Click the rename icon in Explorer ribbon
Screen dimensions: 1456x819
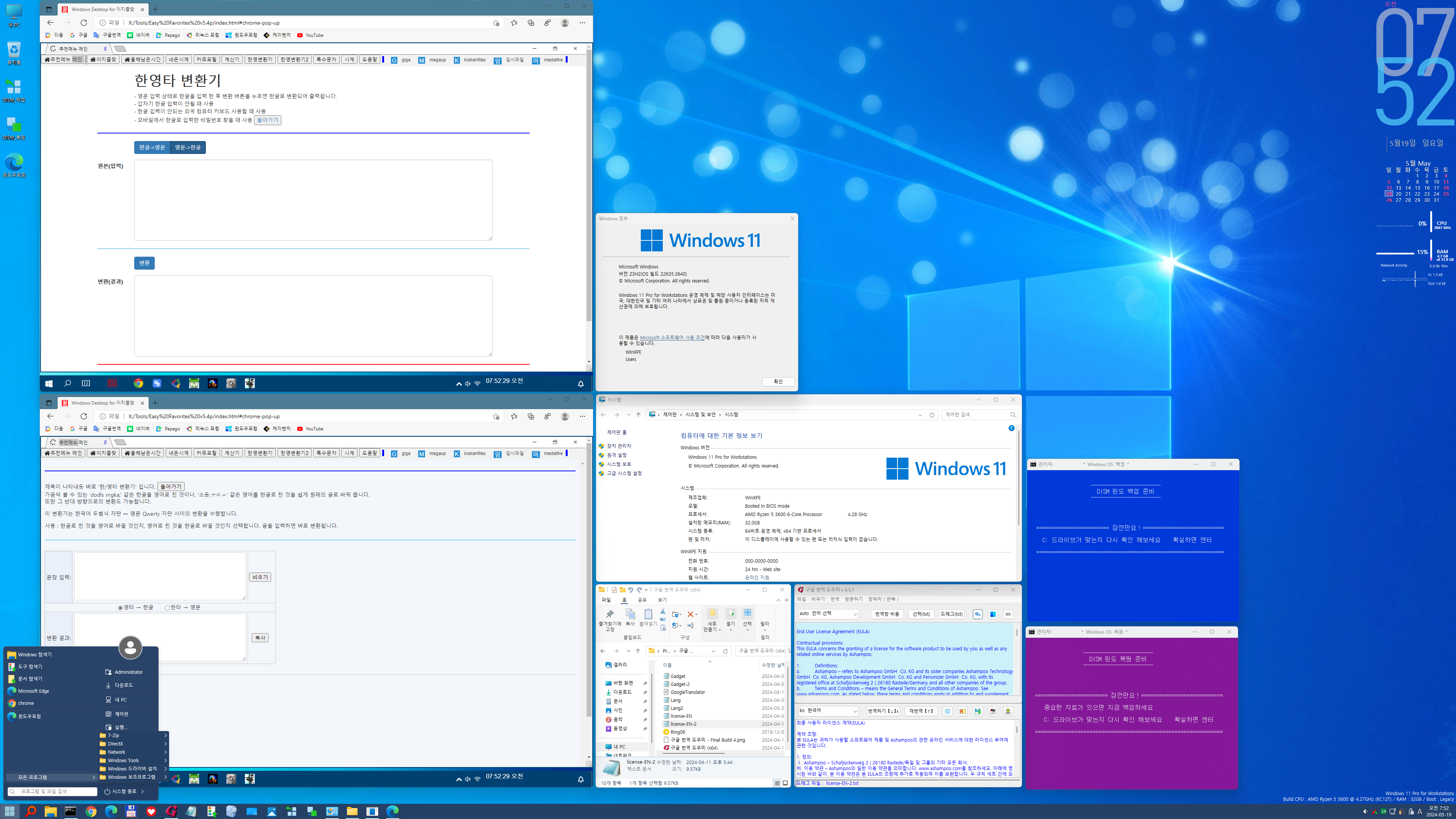(x=690, y=625)
